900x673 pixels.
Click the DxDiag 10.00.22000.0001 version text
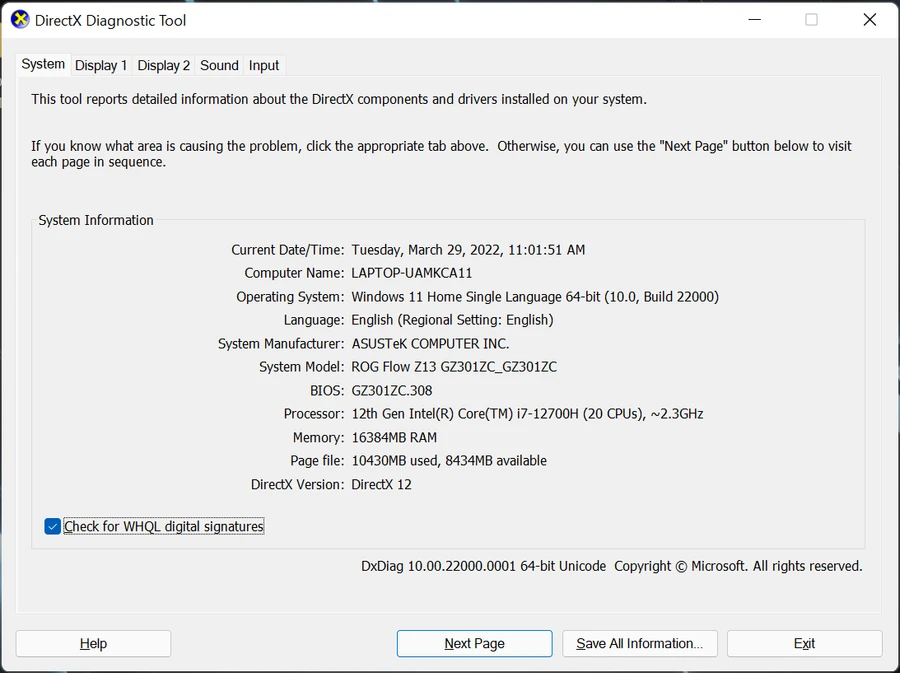pos(483,566)
